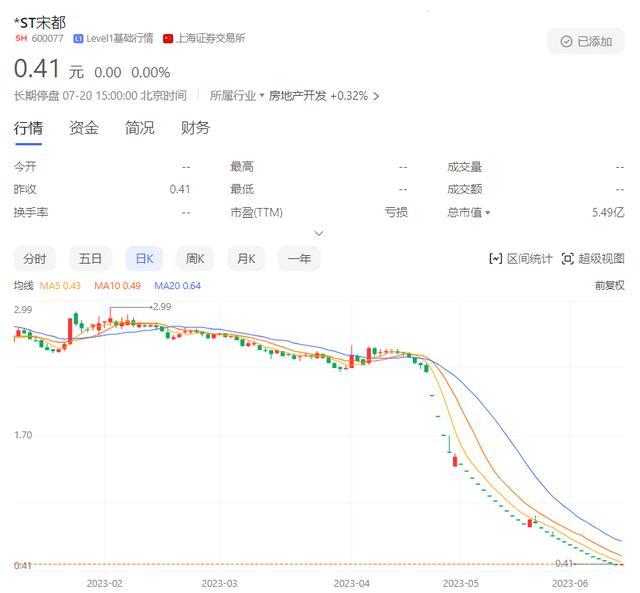Select the 周K chart period
Viewport: 640px width, 593px height.
(195, 259)
